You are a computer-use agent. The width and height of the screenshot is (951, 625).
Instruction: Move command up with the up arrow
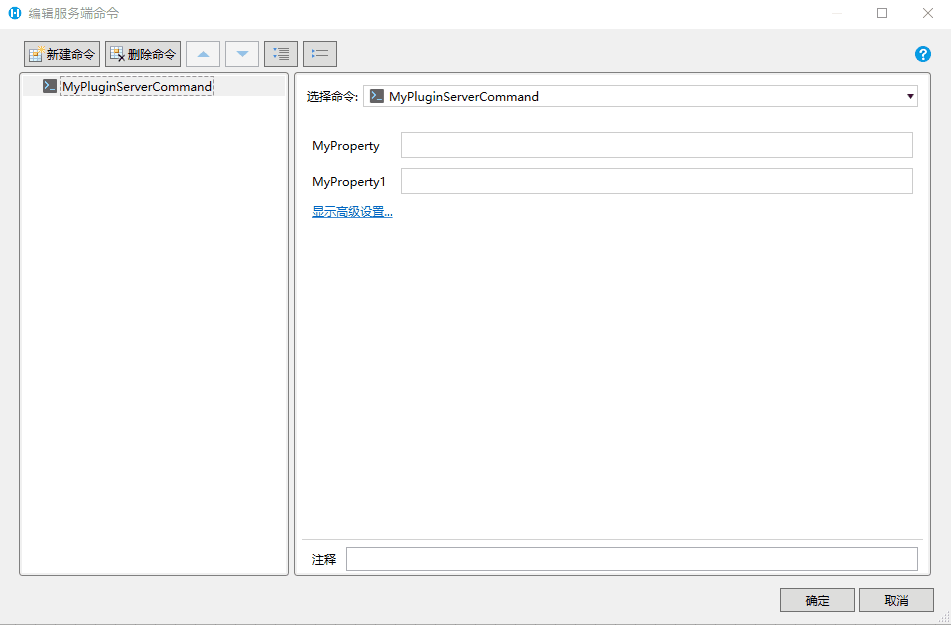click(203, 54)
